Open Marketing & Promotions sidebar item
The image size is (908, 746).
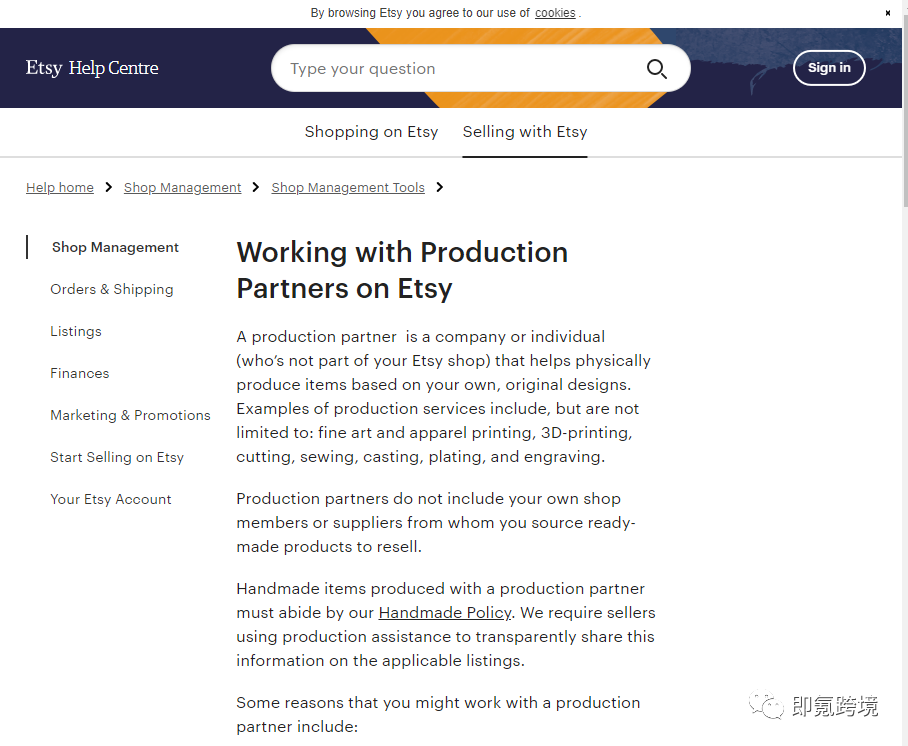(x=130, y=415)
